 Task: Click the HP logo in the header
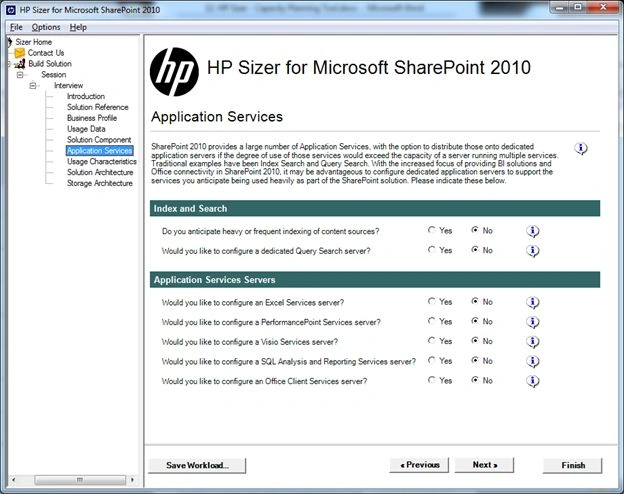[174, 72]
